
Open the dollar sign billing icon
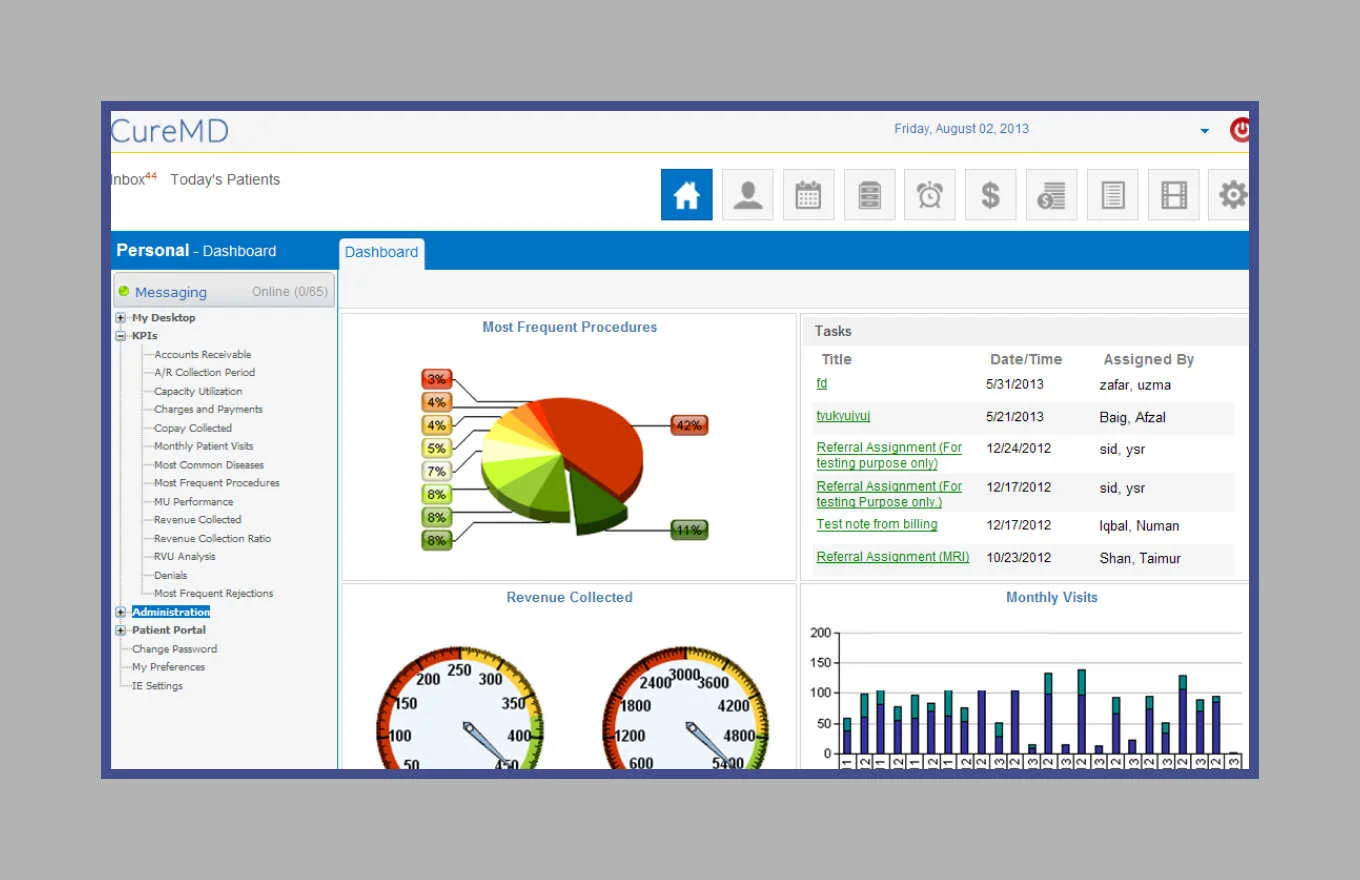pyautogui.click(x=990, y=195)
